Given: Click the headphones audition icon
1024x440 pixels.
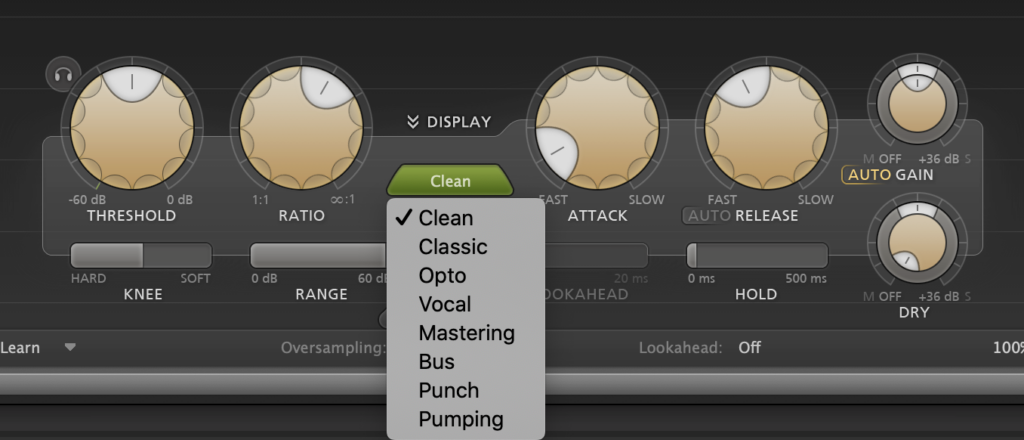Looking at the screenshot, I should coord(64,74).
